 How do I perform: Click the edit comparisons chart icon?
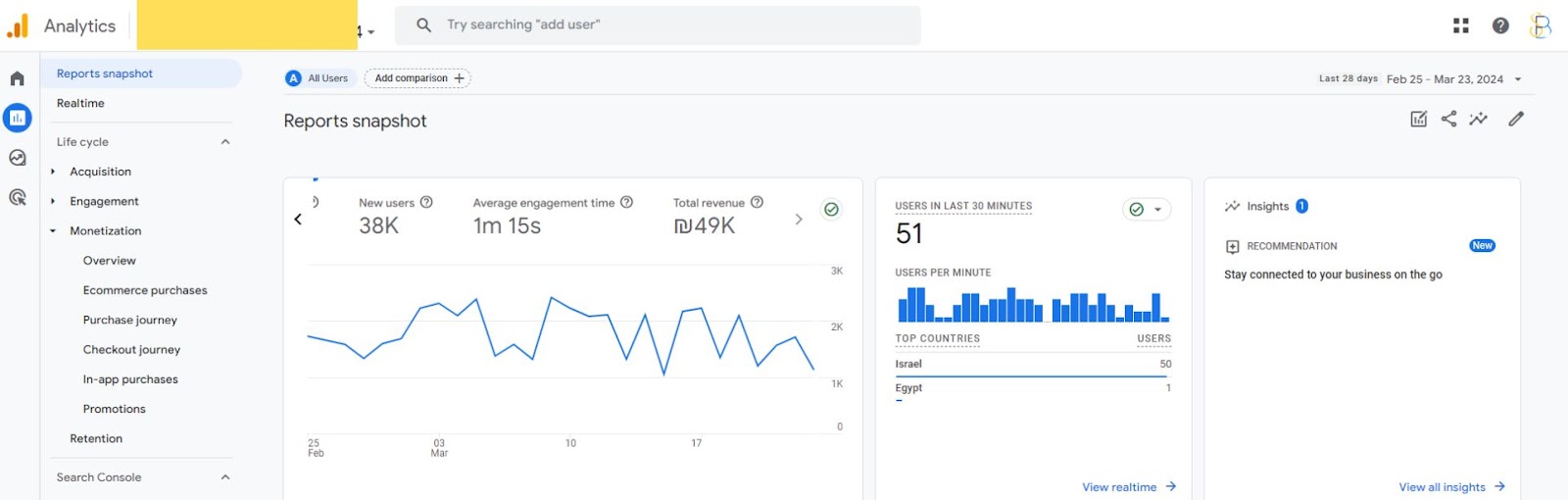click(1418, 119)
